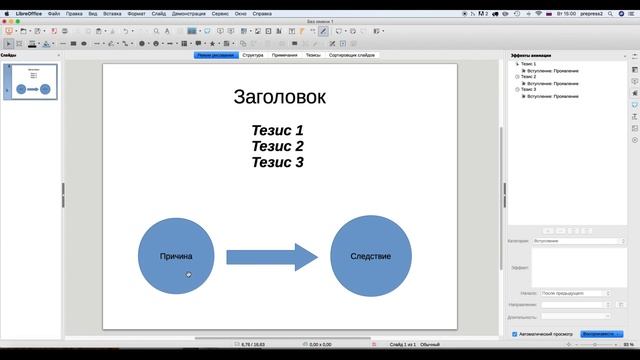Click the Save document toolbar icon
The image size is (640, 360).
click(x=38, y=31)
